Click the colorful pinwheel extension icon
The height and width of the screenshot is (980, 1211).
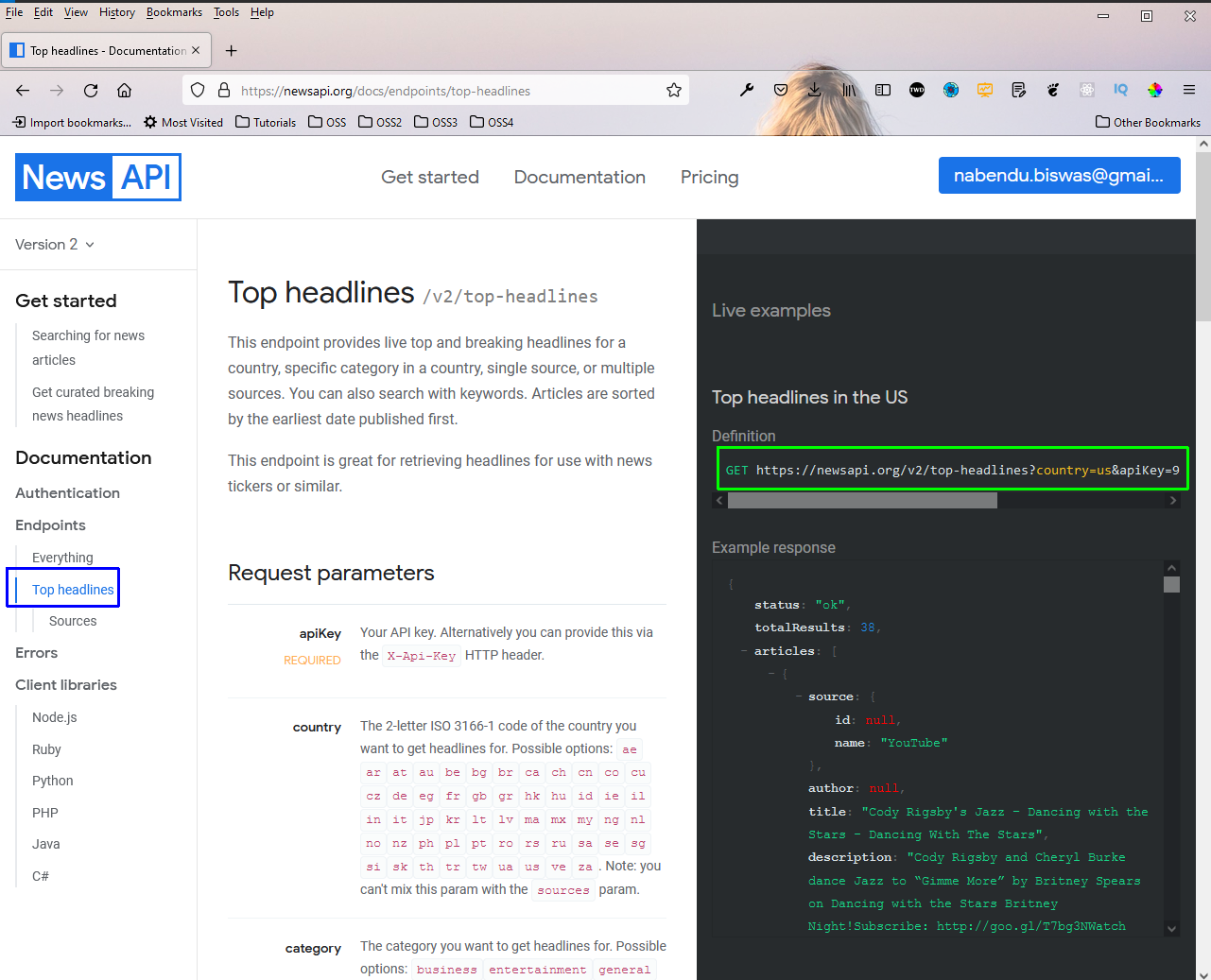pos(1155,90)
